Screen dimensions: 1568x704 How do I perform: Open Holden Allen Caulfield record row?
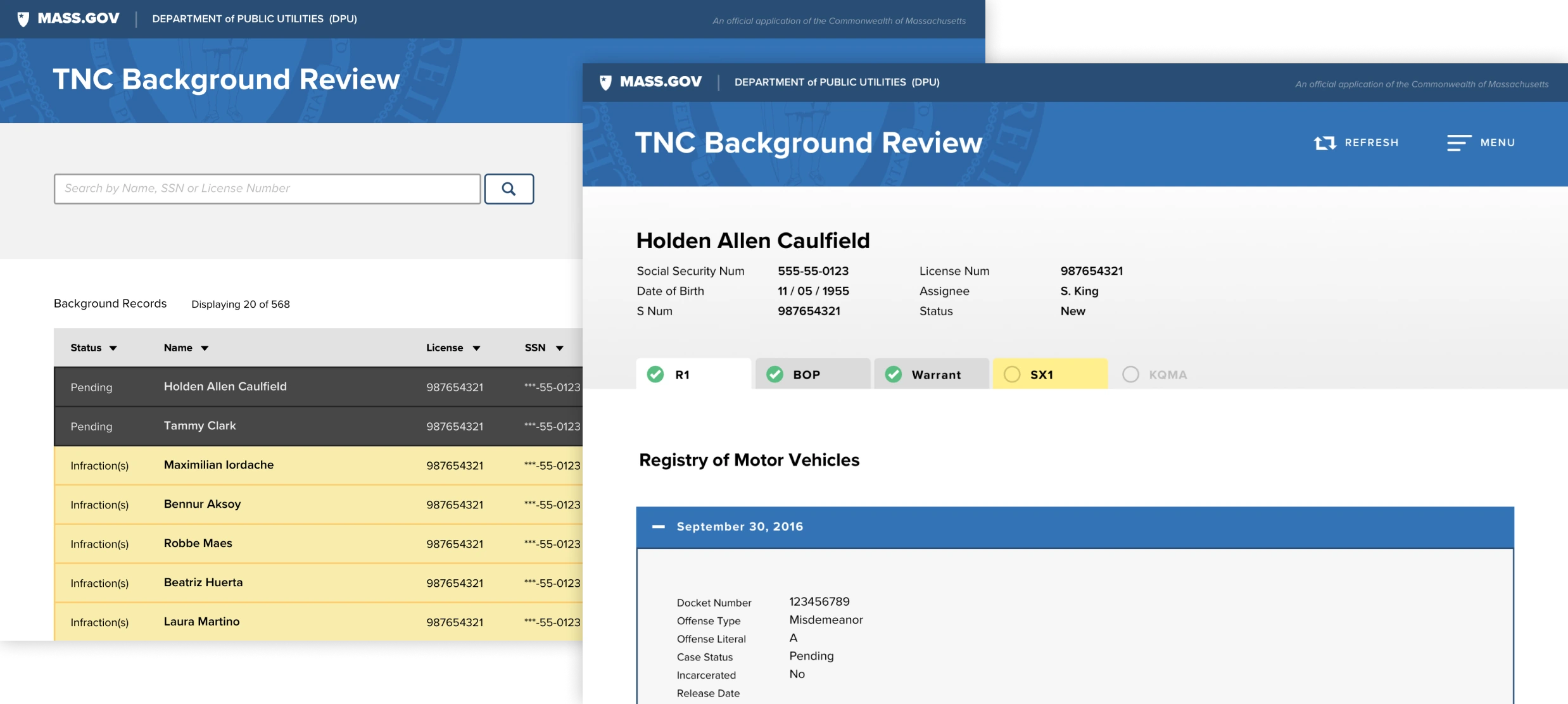pyautogui.click(x=318, y=387)
